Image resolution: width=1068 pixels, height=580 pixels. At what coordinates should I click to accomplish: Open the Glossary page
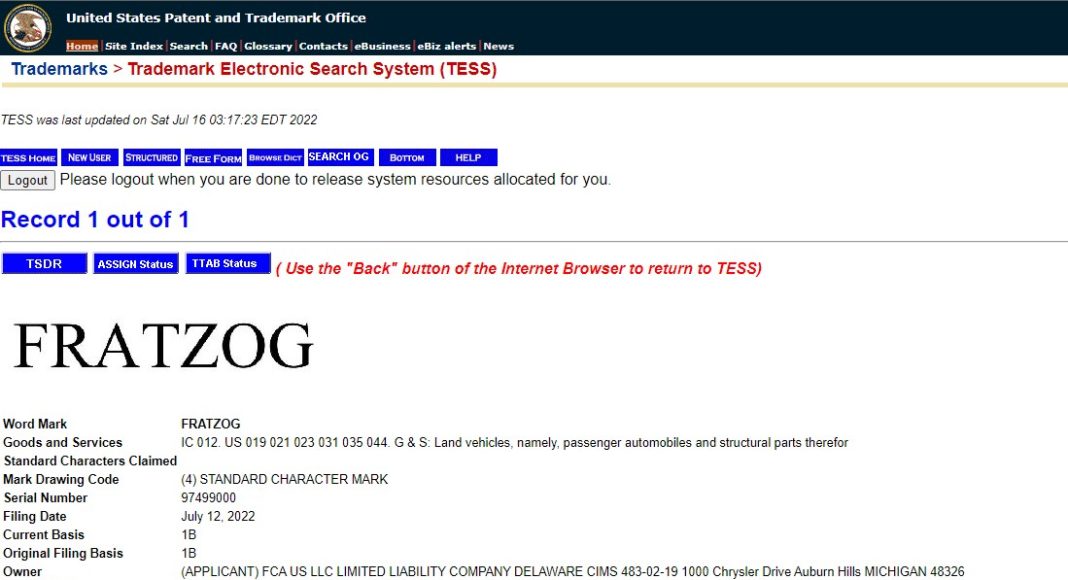268,46
